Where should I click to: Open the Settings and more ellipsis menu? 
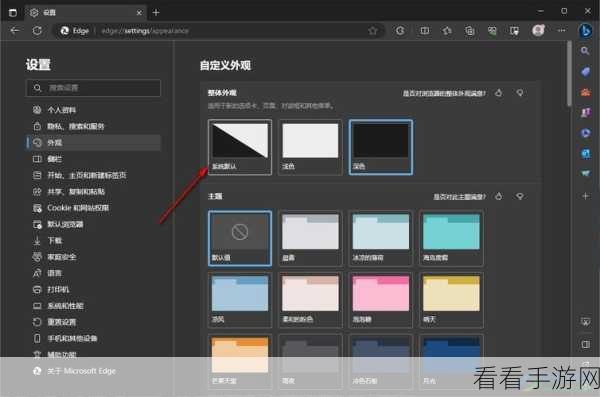click(561, 31)
